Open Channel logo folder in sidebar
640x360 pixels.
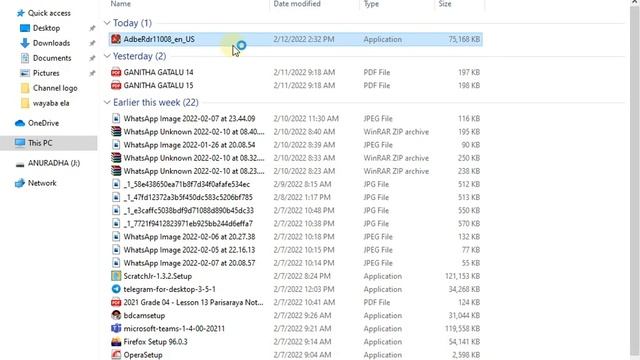click(55, 88)
